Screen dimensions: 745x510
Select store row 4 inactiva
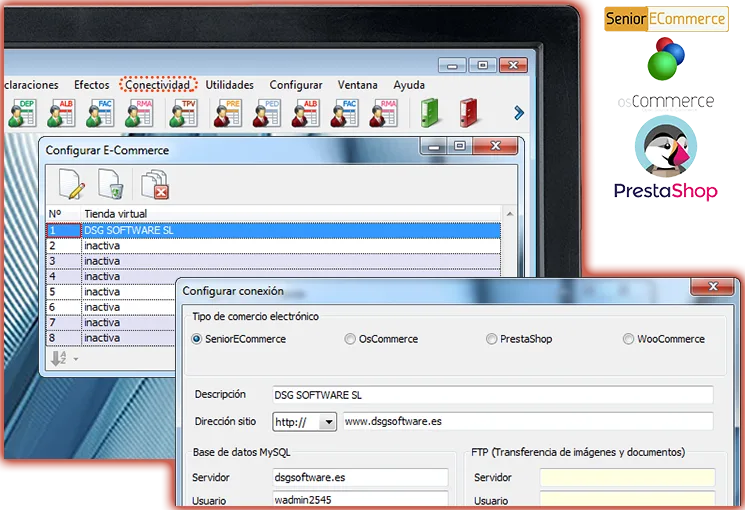[273, 275]
